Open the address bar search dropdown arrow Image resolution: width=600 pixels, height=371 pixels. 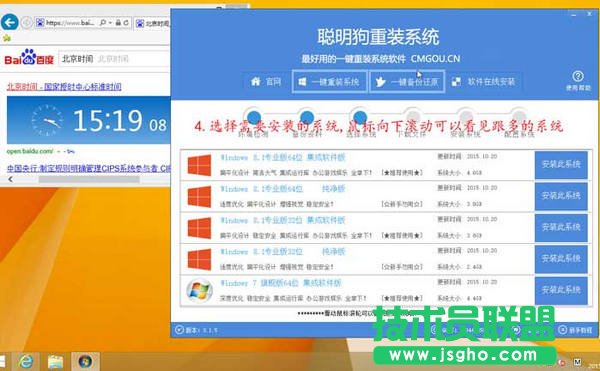coord(110,23)
